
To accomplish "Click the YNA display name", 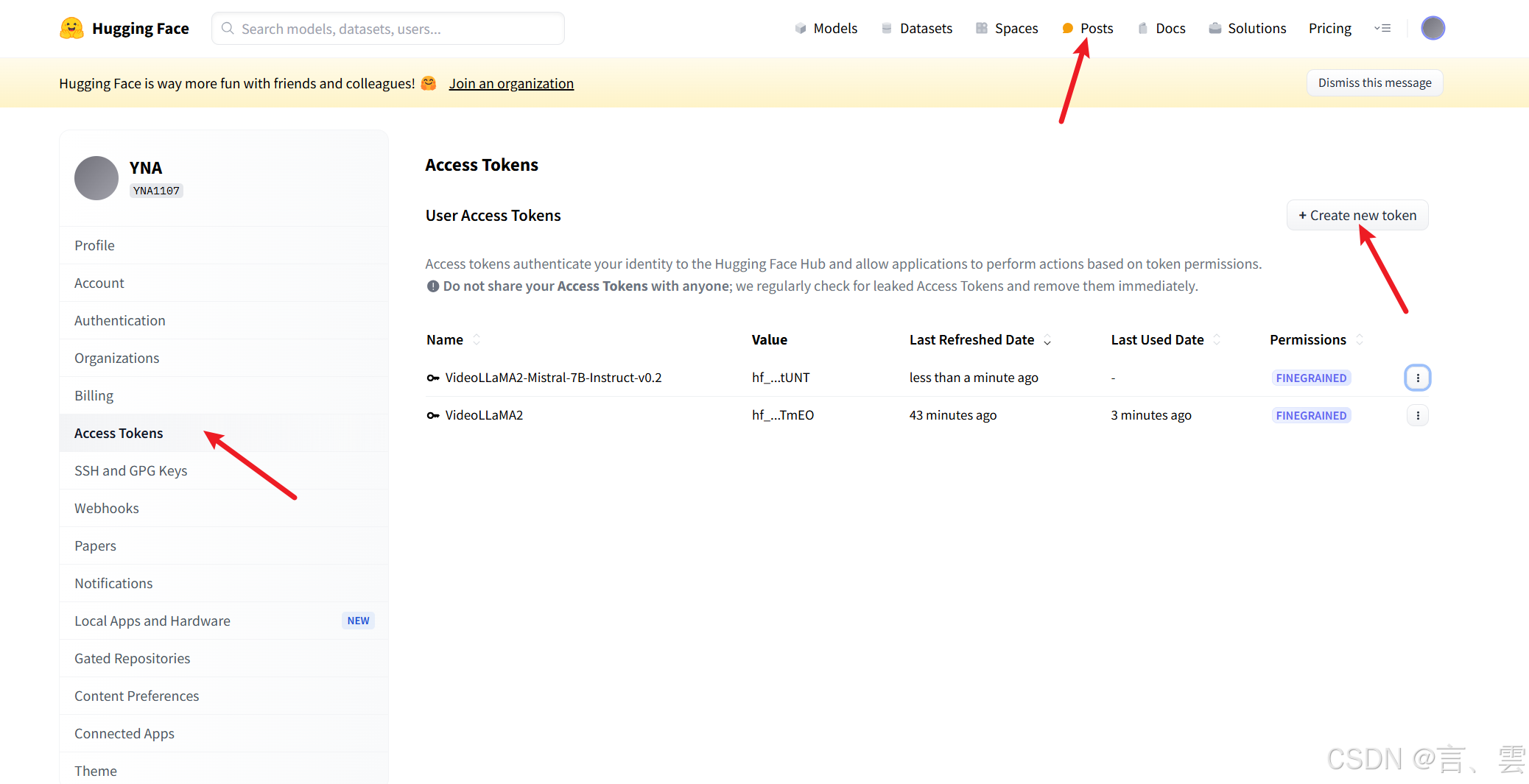I will coord(146,168).
